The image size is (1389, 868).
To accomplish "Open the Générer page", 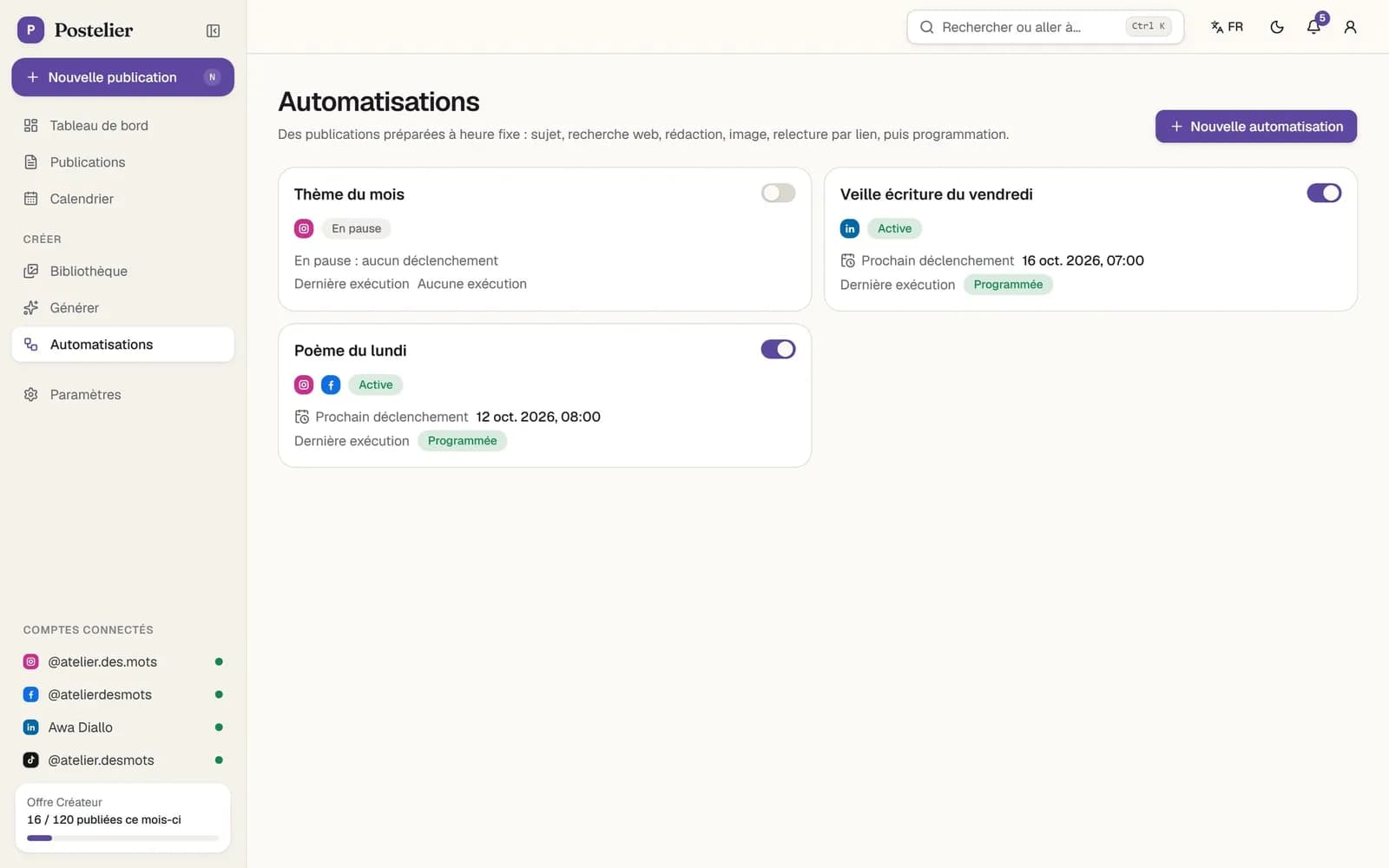I will (122, 307).
